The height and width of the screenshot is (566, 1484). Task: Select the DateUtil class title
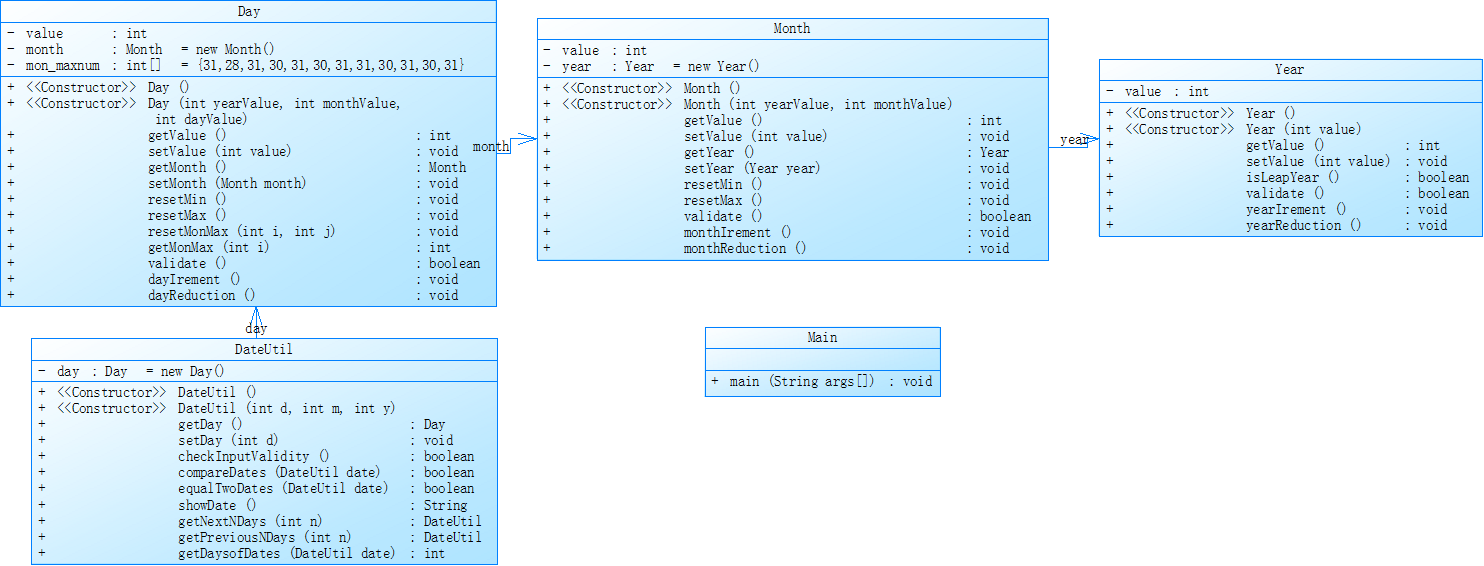pos(264,349)
